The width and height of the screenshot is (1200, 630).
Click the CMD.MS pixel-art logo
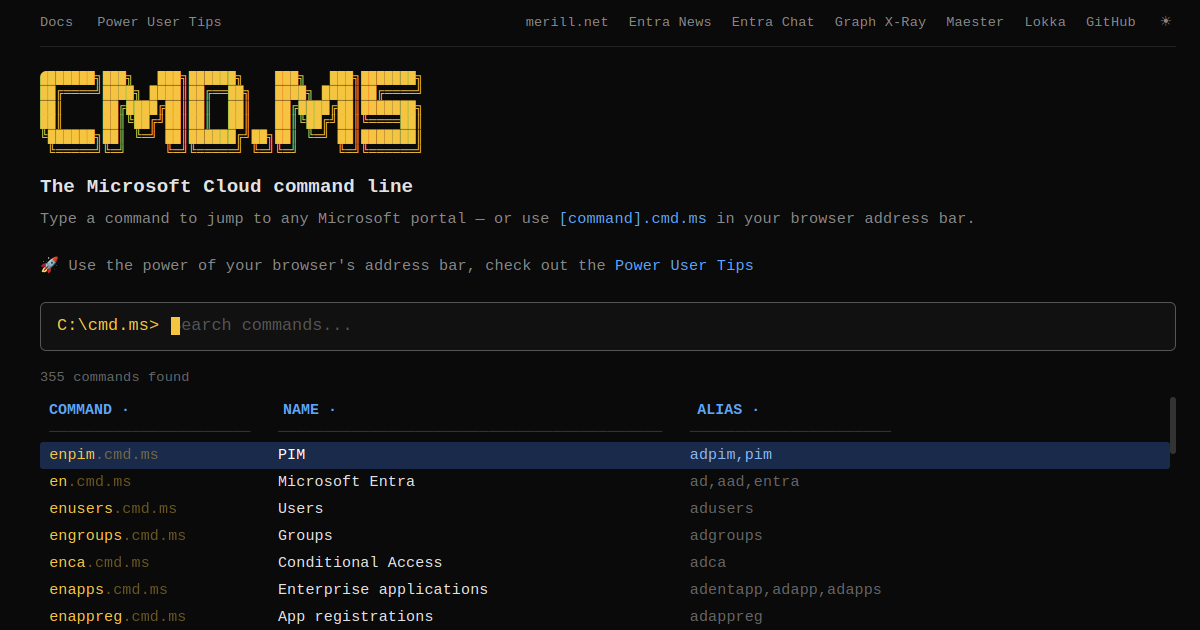click(231, 112)
